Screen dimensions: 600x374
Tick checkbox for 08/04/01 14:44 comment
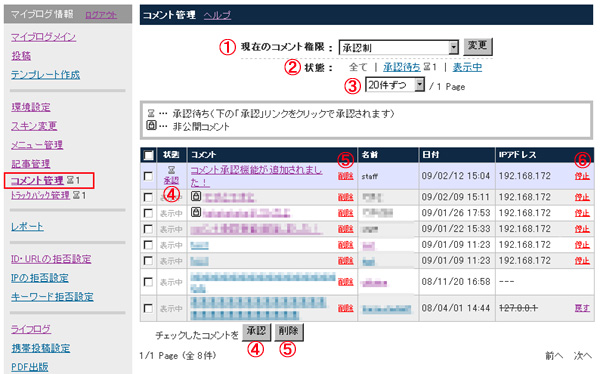coord(148,308)
